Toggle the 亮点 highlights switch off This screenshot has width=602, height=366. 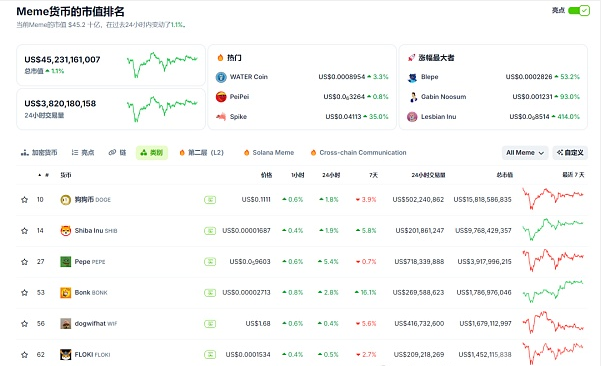click(x=579, y=11)
